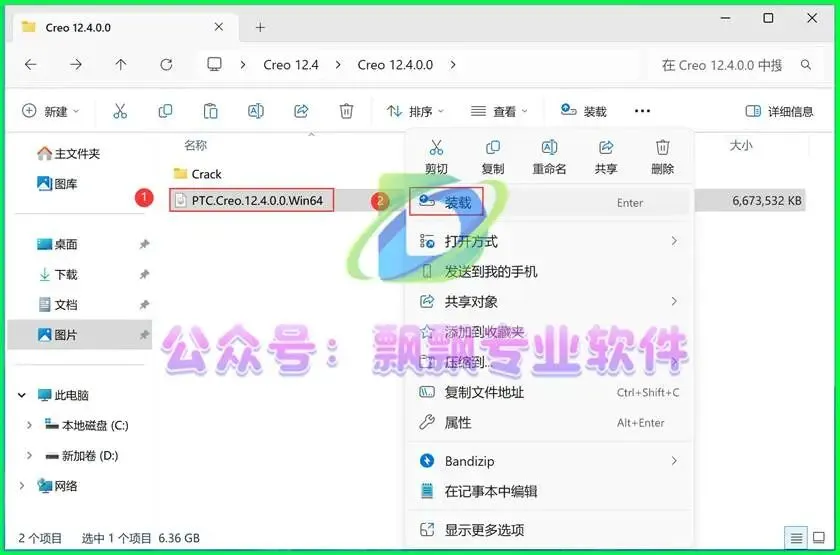Expand the 网络 (Network) node
This screenshot has height=555, width=840.
coord(22,486)
